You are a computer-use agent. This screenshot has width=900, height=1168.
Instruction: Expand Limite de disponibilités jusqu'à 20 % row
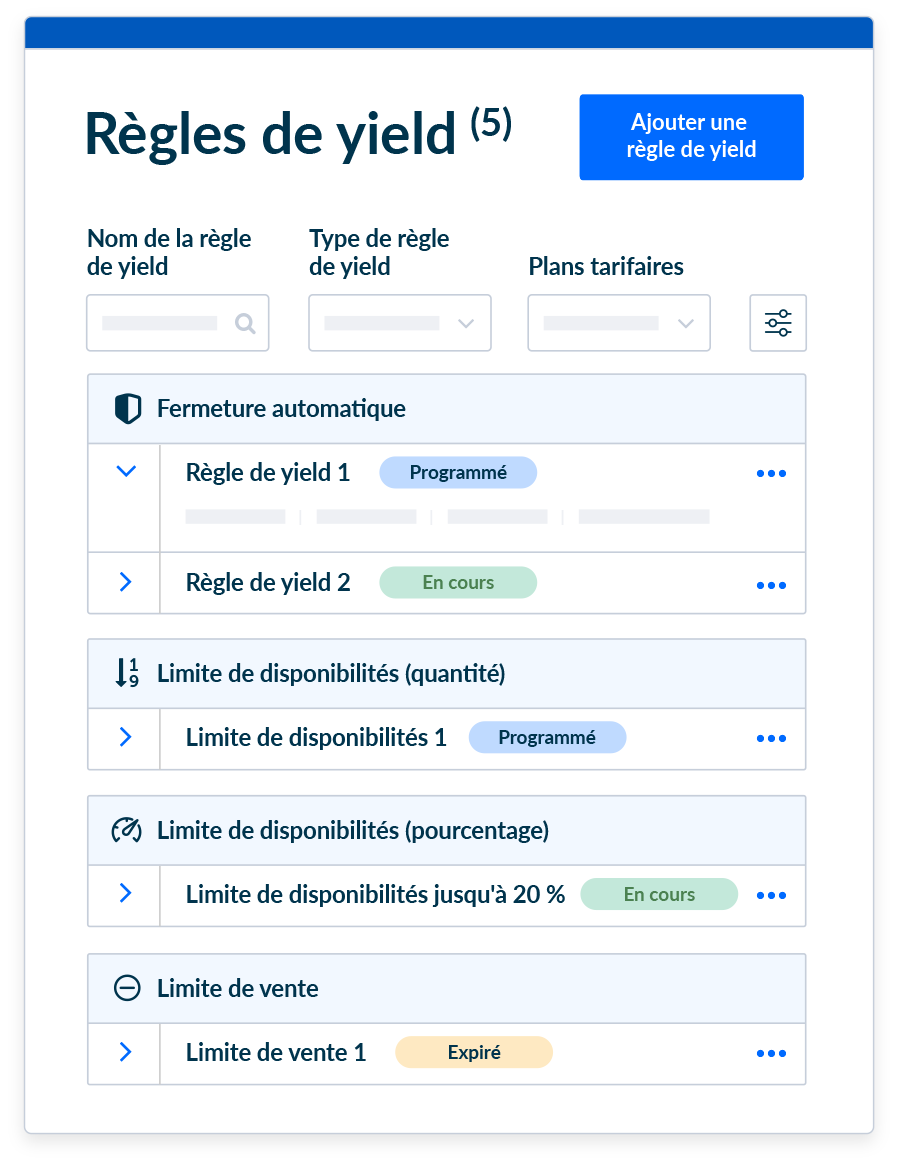(x=126, y=893)
